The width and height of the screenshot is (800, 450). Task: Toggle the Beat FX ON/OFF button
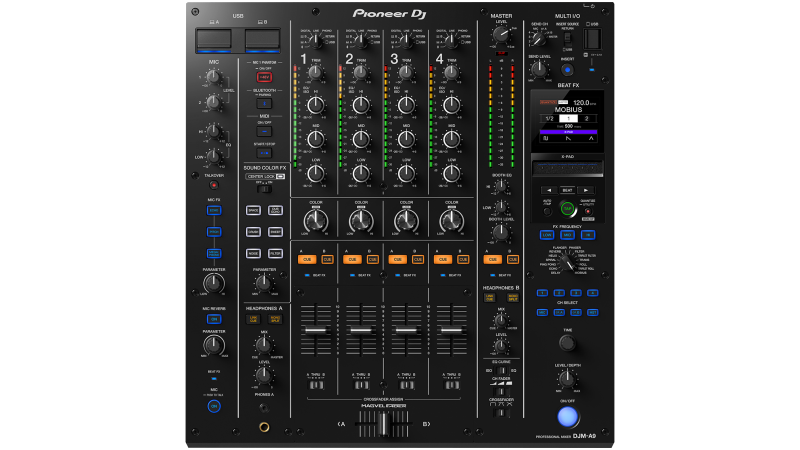point(567,414)
